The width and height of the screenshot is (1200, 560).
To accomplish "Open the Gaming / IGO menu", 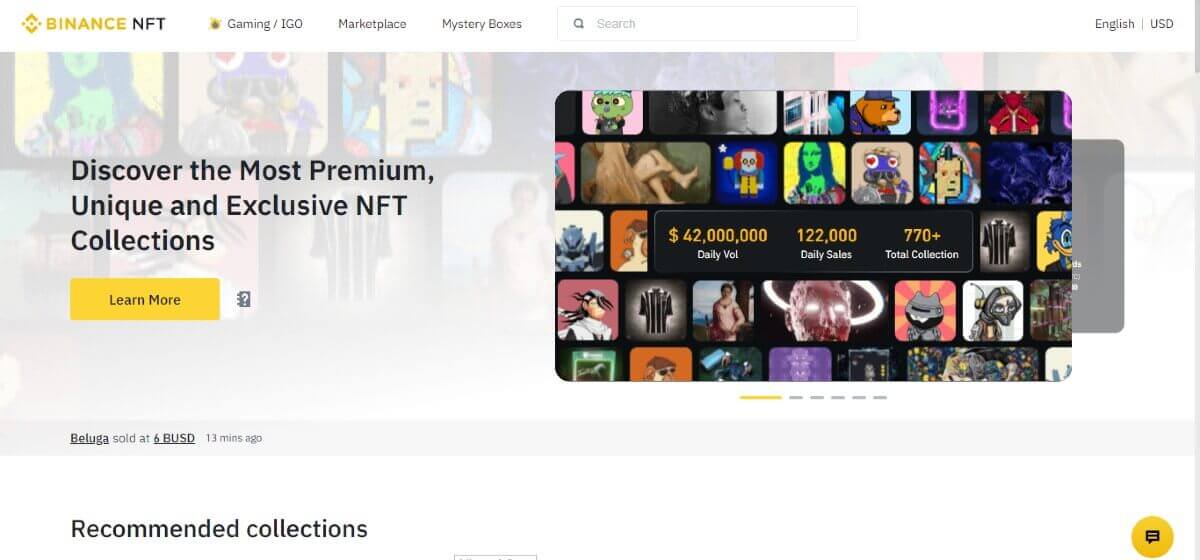I will coord(255,24).
